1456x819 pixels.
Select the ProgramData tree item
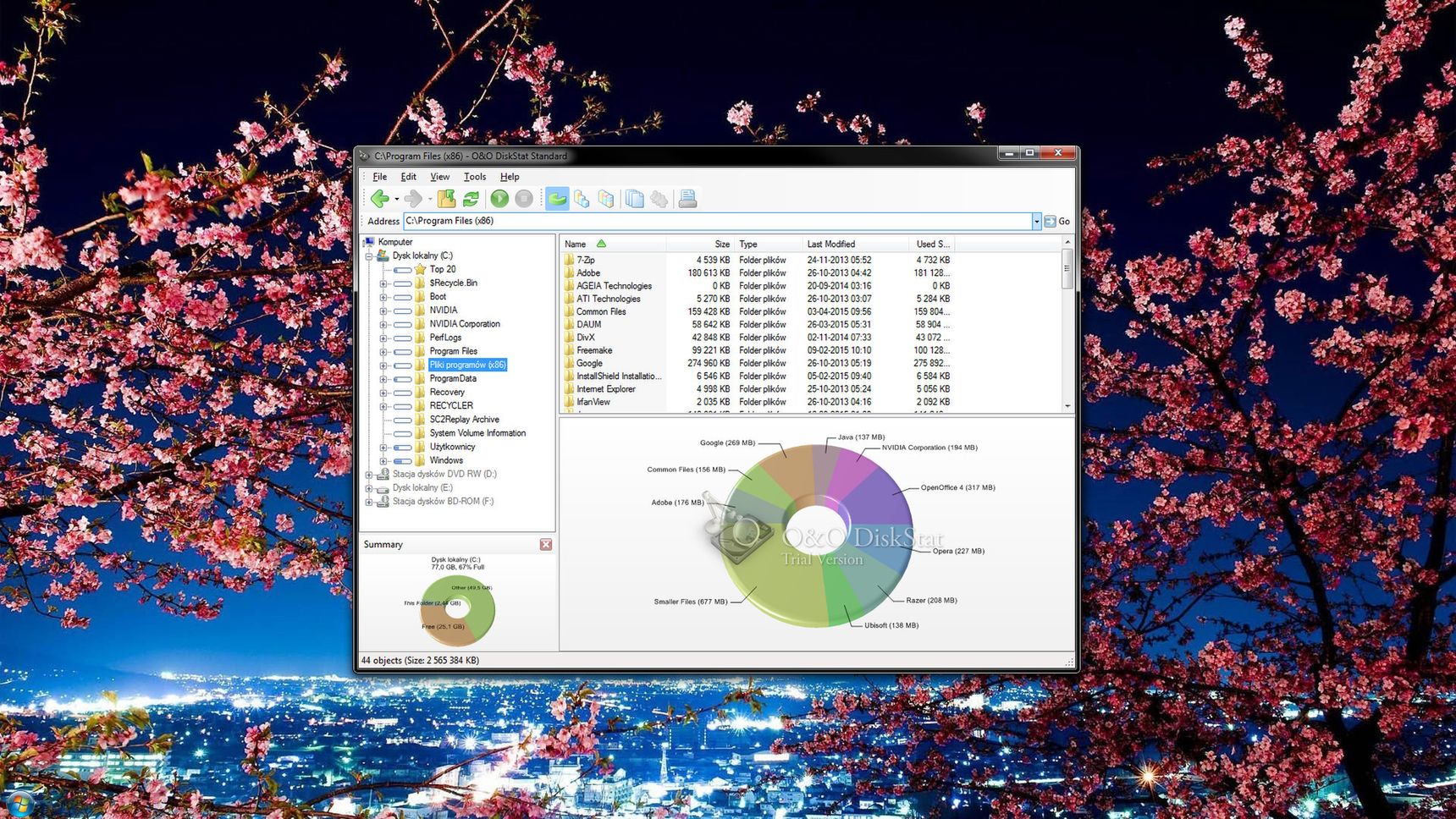tap(453, 378)
